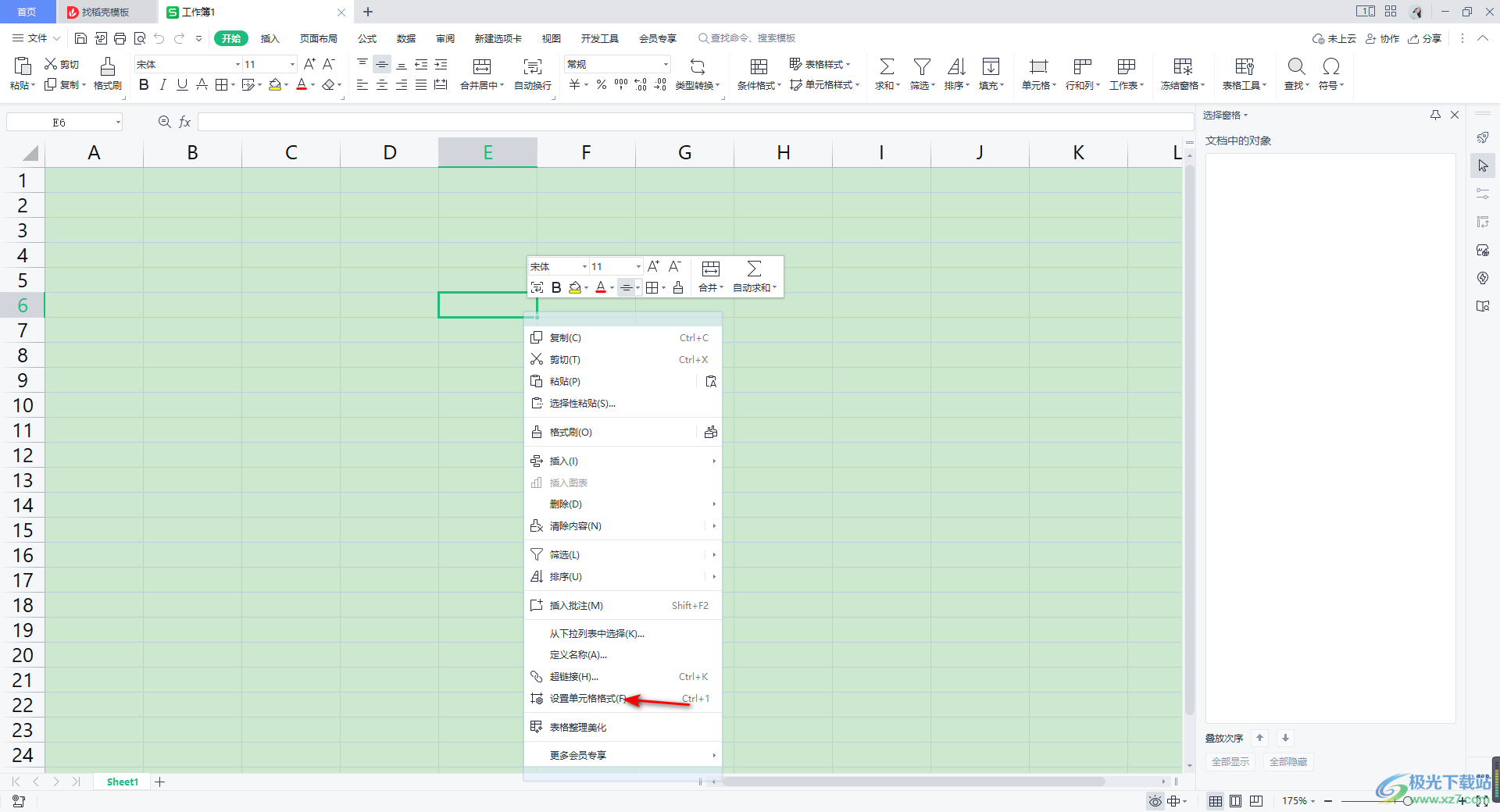Click the Freeze Panes (冻结窗格) icon
The height and width of the screenshot is (812, 1500).
tap(1183, 66)
